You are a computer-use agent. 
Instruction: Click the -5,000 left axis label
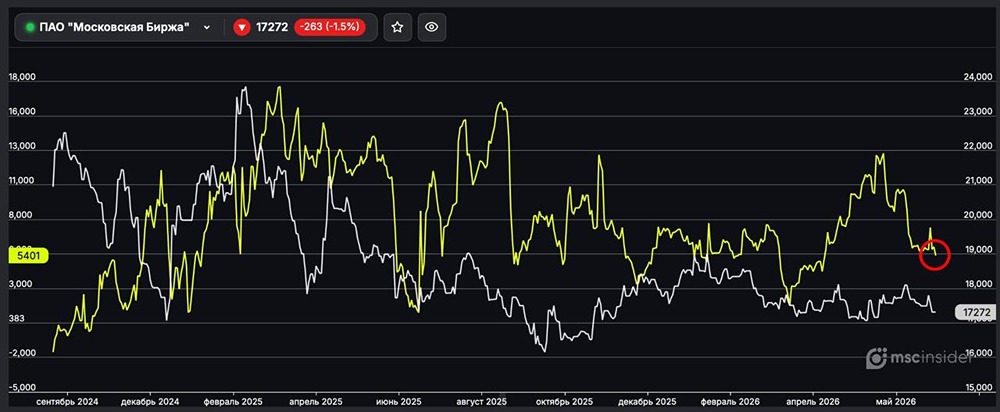pyautogui.click(x=21, y=388)
